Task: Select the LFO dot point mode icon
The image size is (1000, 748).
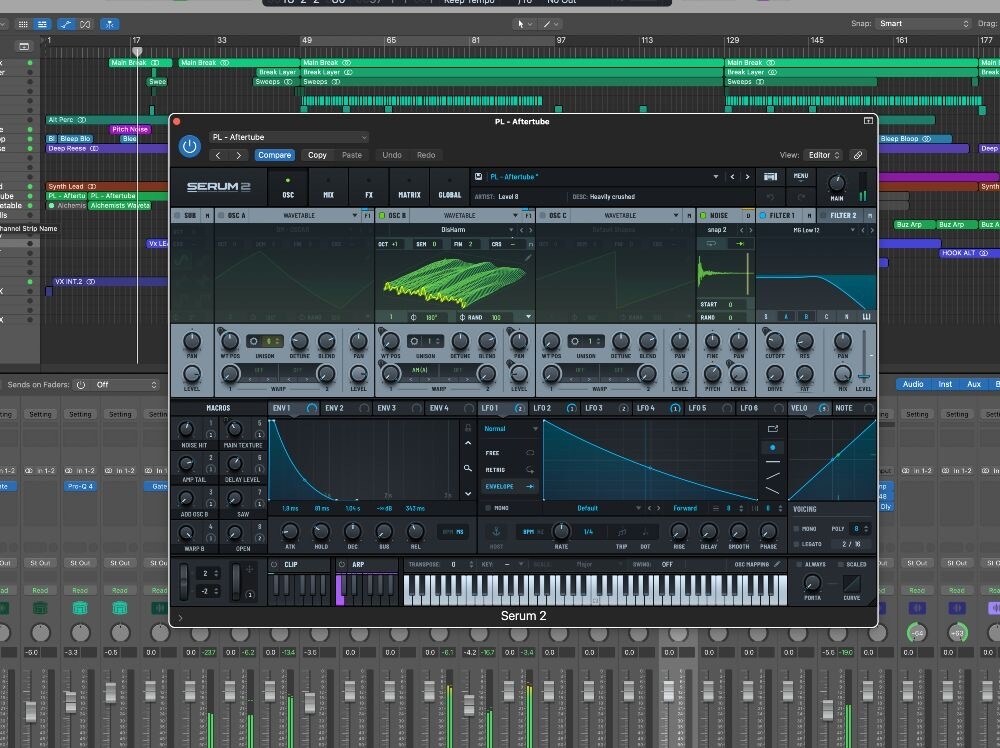Action: 772,448
